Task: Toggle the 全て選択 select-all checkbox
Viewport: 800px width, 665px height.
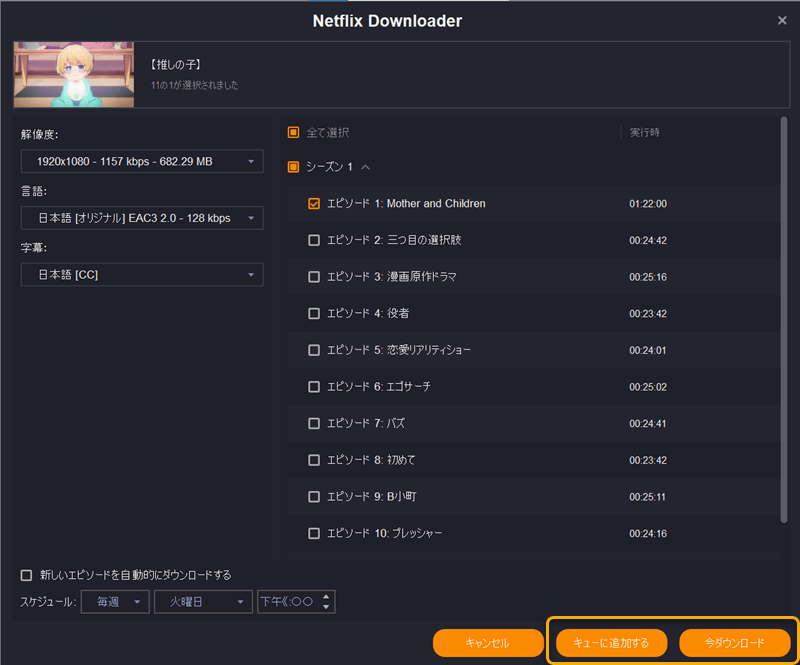Action: (x=293, y=133)
